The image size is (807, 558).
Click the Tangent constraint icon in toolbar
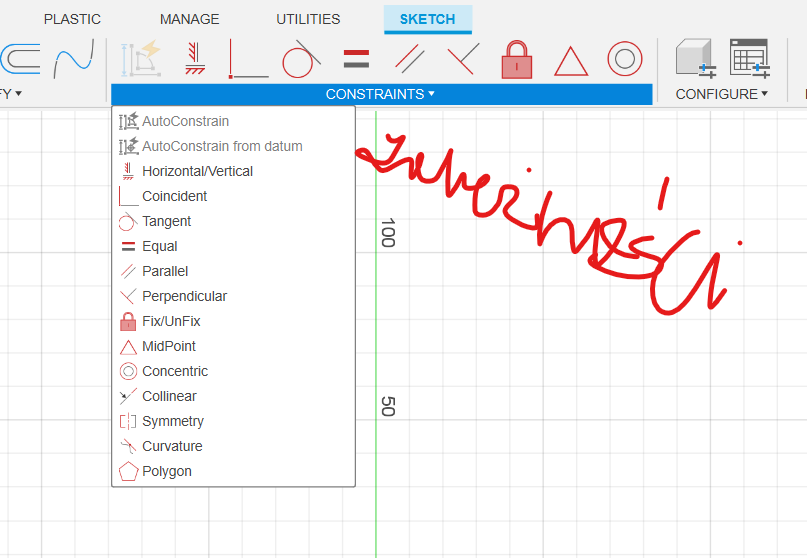pyautogui.click(x=301, y=59)
